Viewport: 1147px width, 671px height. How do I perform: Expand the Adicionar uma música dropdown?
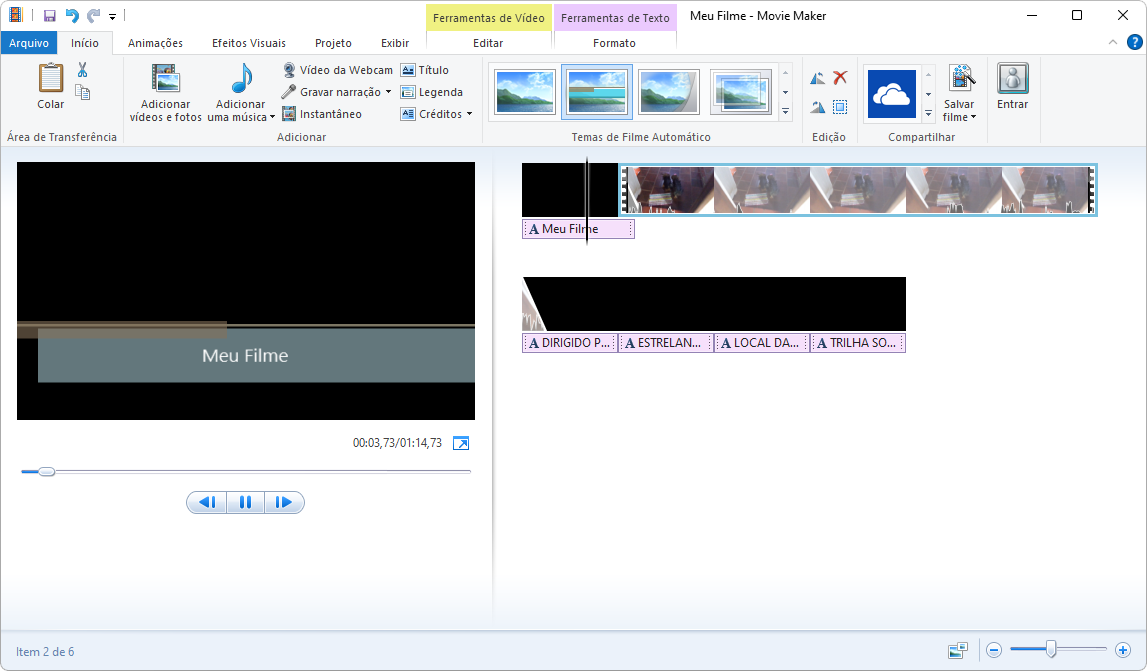pos(272,117)
